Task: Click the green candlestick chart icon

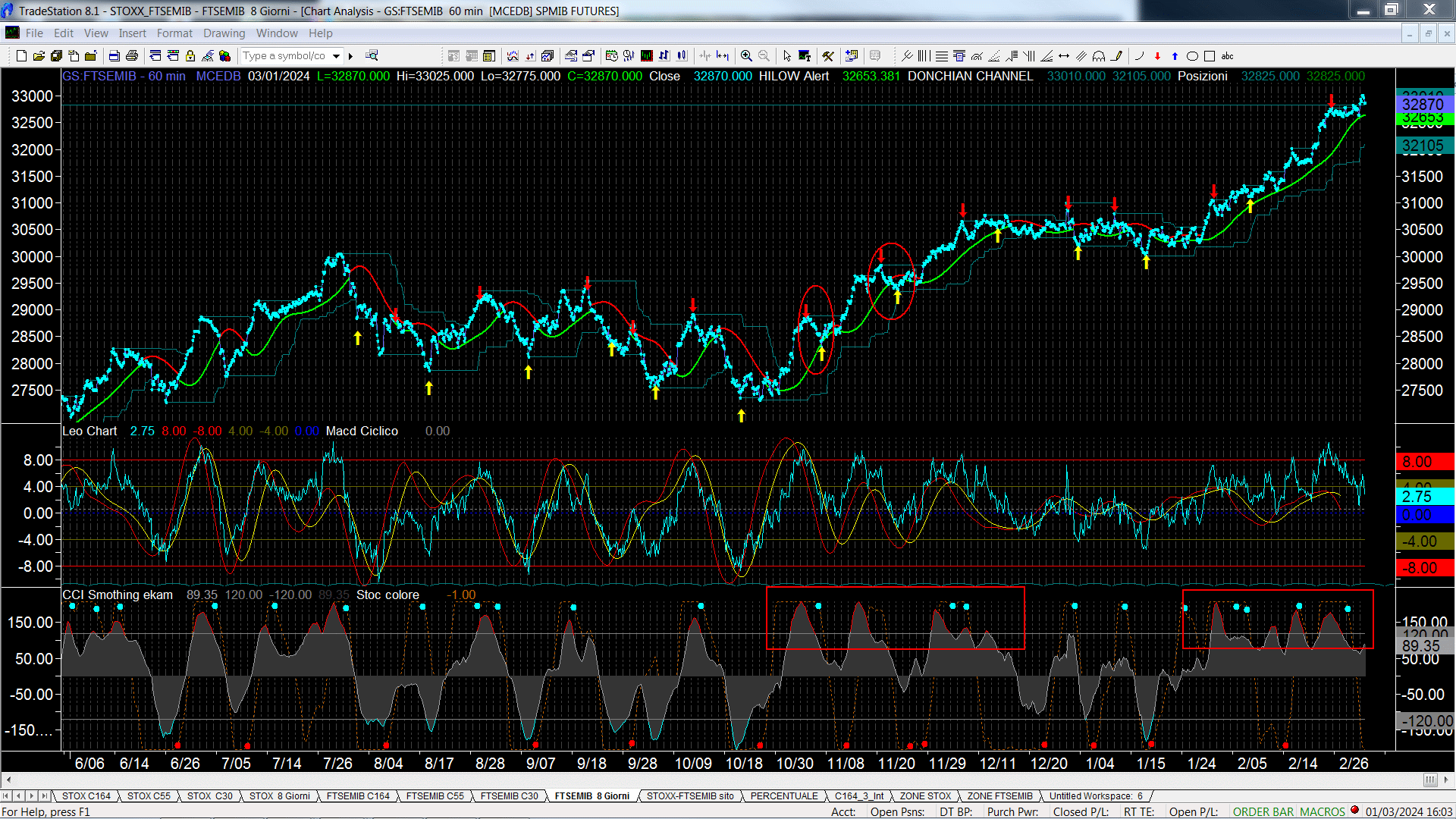Action: click(647, 55)
